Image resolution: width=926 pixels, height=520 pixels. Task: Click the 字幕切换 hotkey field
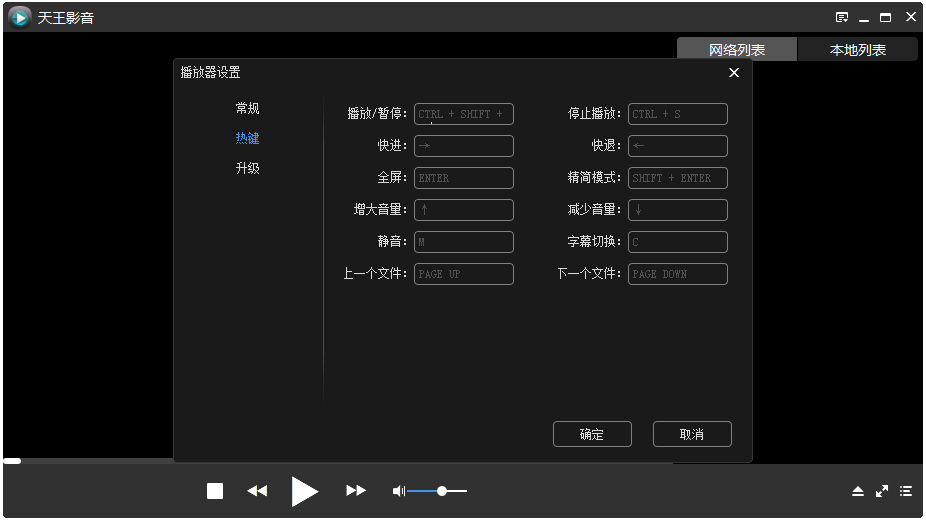[678, 241]
